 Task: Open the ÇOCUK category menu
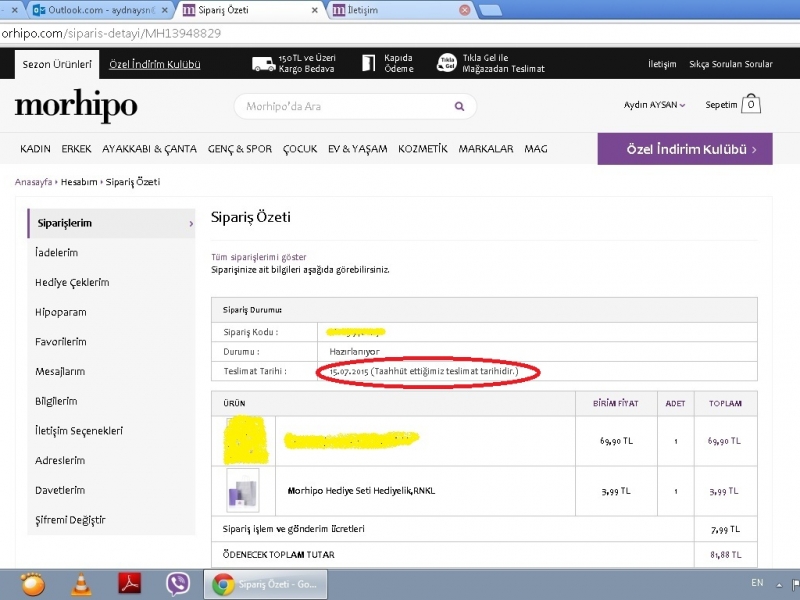click(x=300, y=149)
